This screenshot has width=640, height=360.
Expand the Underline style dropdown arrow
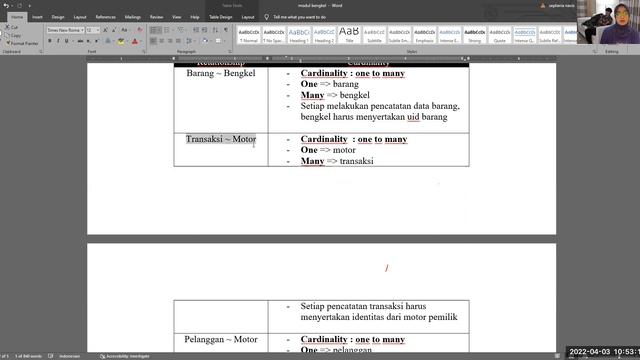pos(72,41)
